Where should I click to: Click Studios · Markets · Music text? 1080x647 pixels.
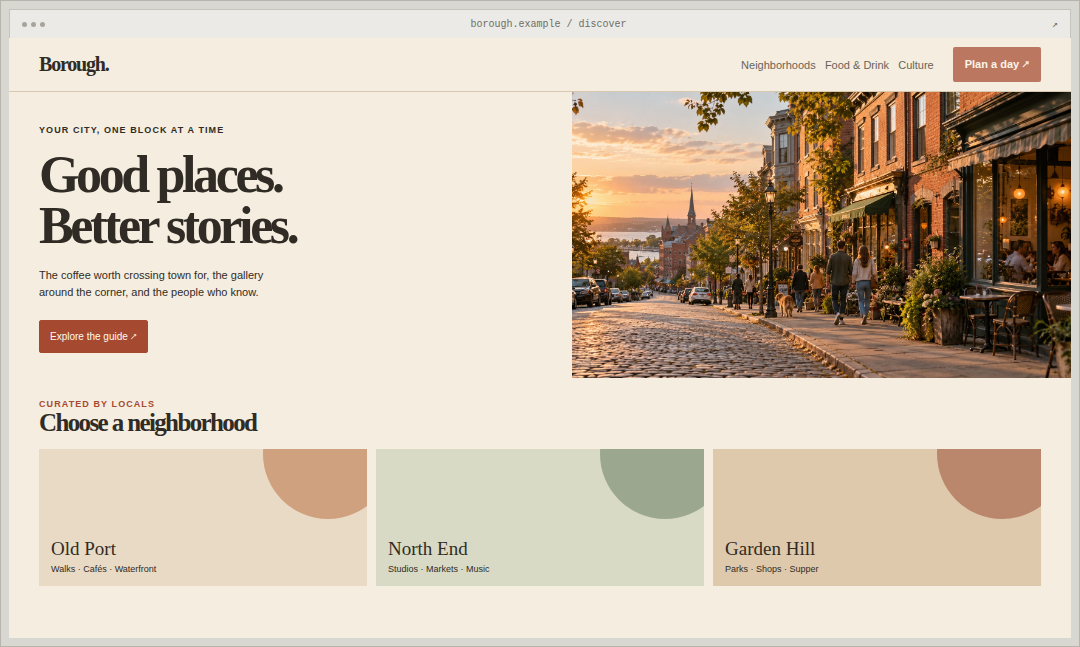[439, 569]
